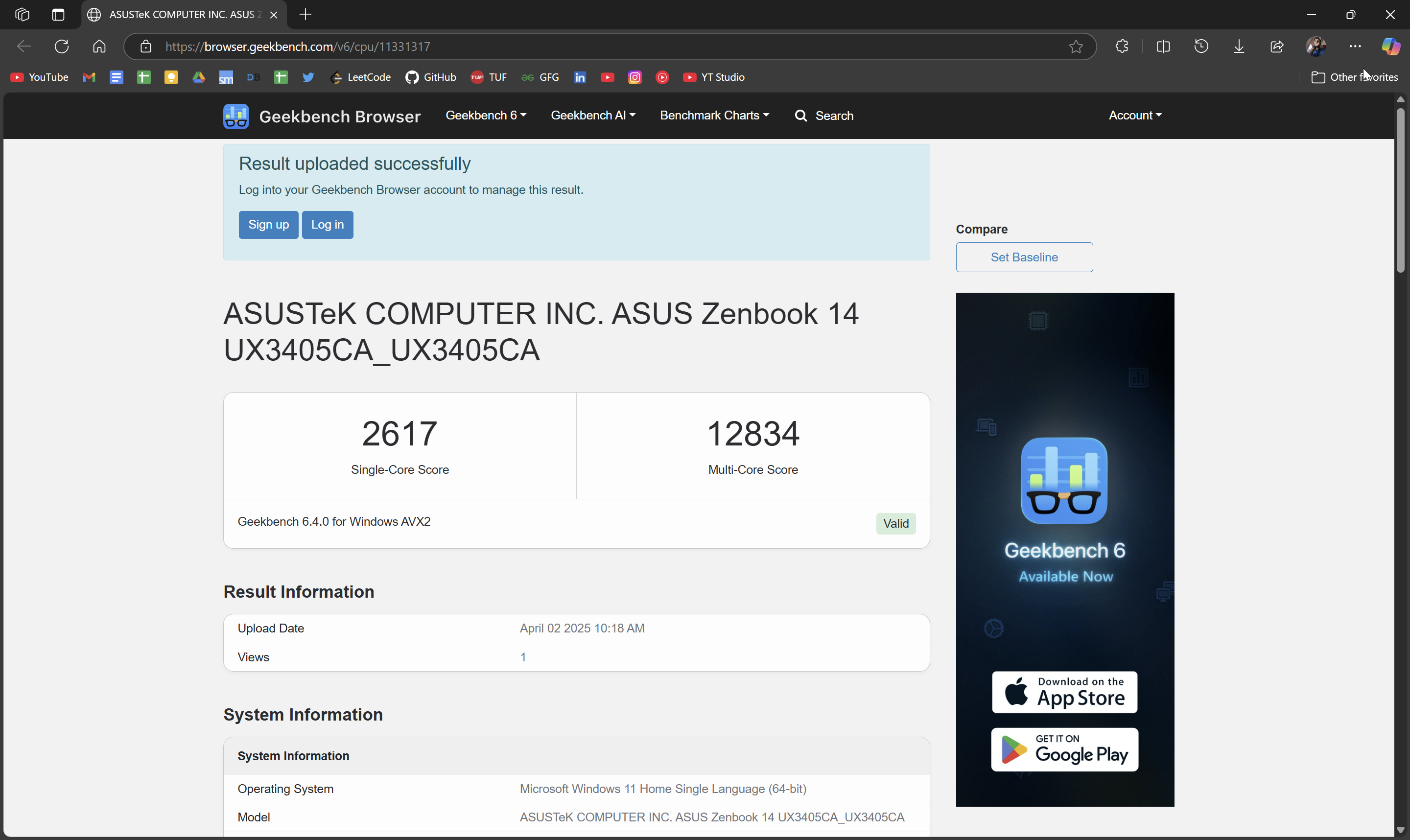The width and height of the screenshot is (1410, 840).
Task: Click the site information lock icon
Action: (x=146, y=47)
